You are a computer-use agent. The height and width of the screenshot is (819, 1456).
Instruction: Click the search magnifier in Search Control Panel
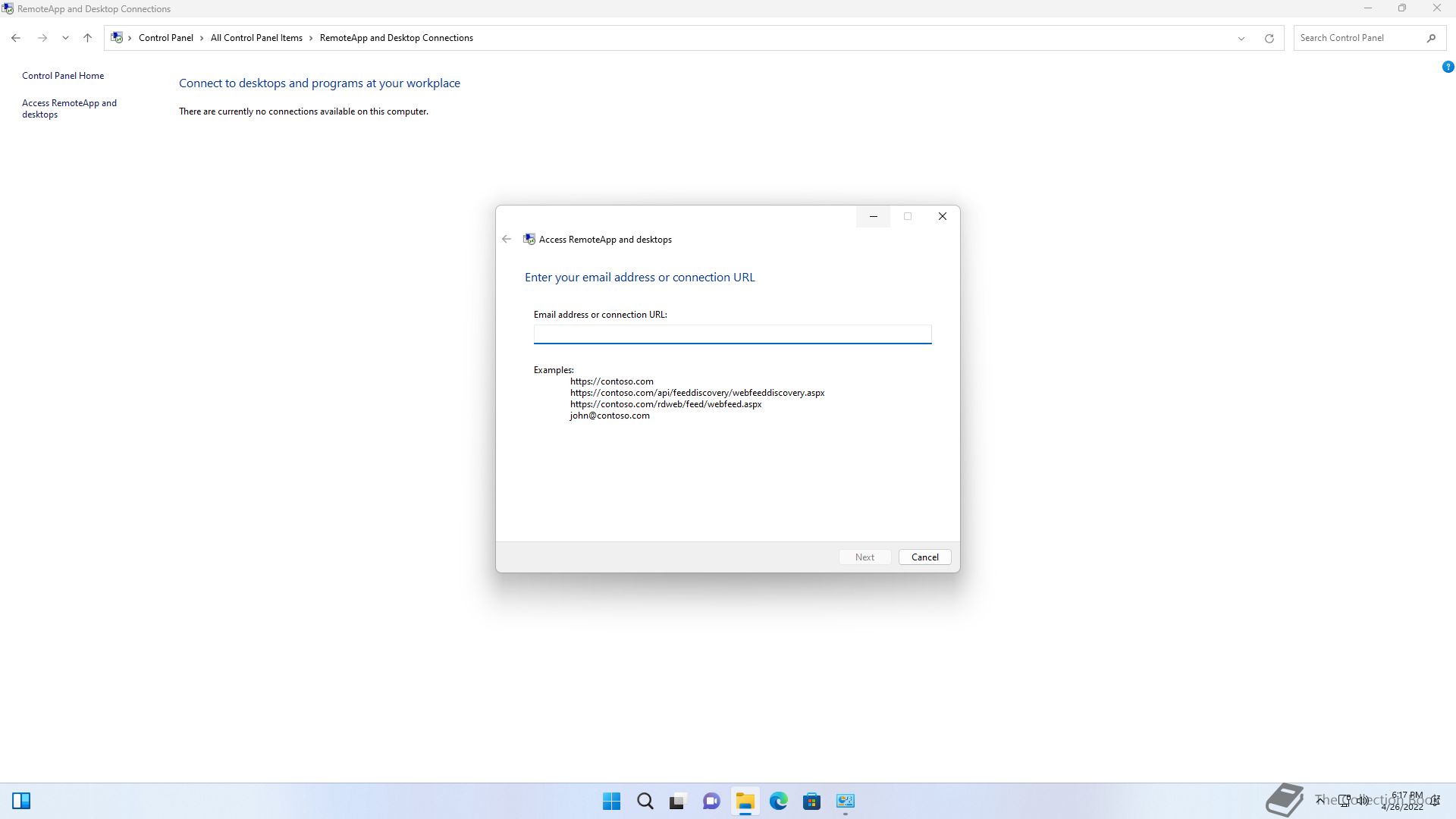click(1431, 38)
